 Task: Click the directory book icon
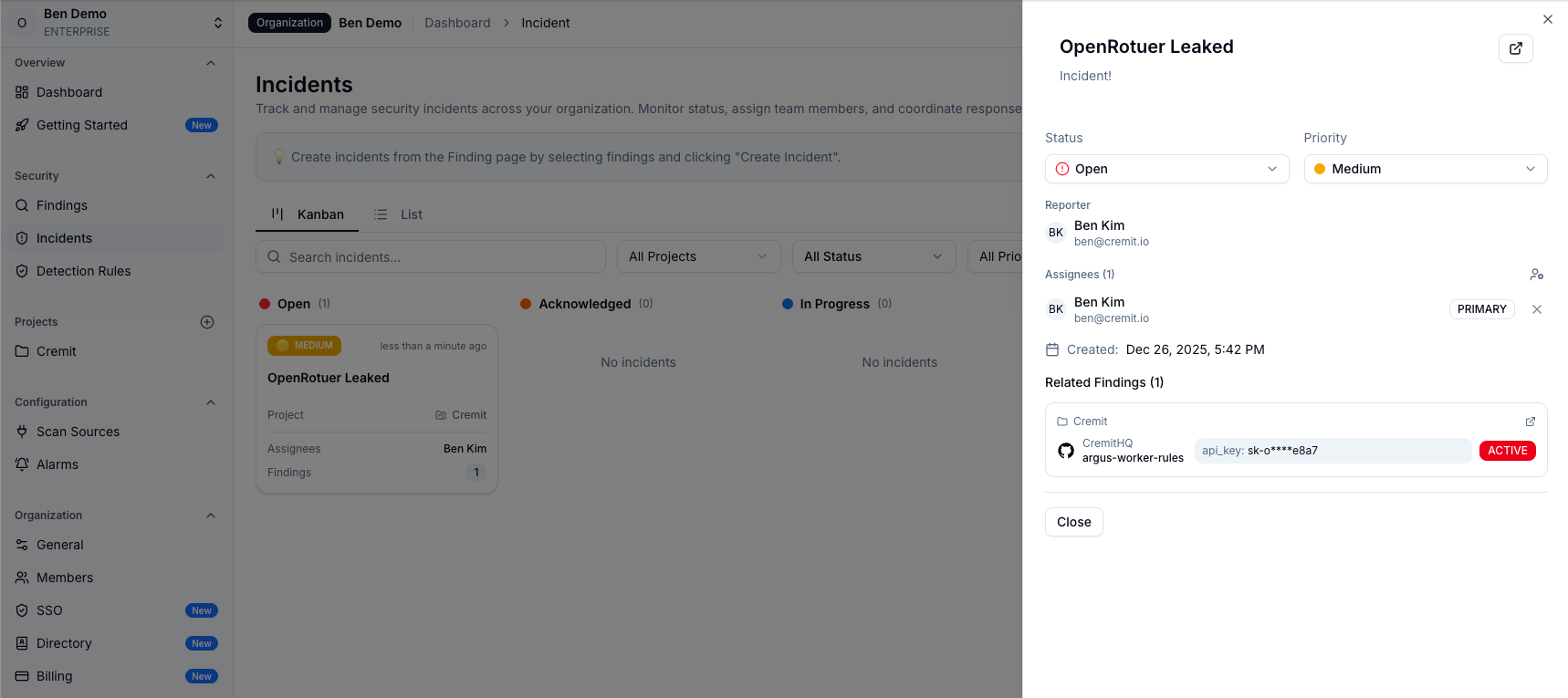click(x=22, y=643)
